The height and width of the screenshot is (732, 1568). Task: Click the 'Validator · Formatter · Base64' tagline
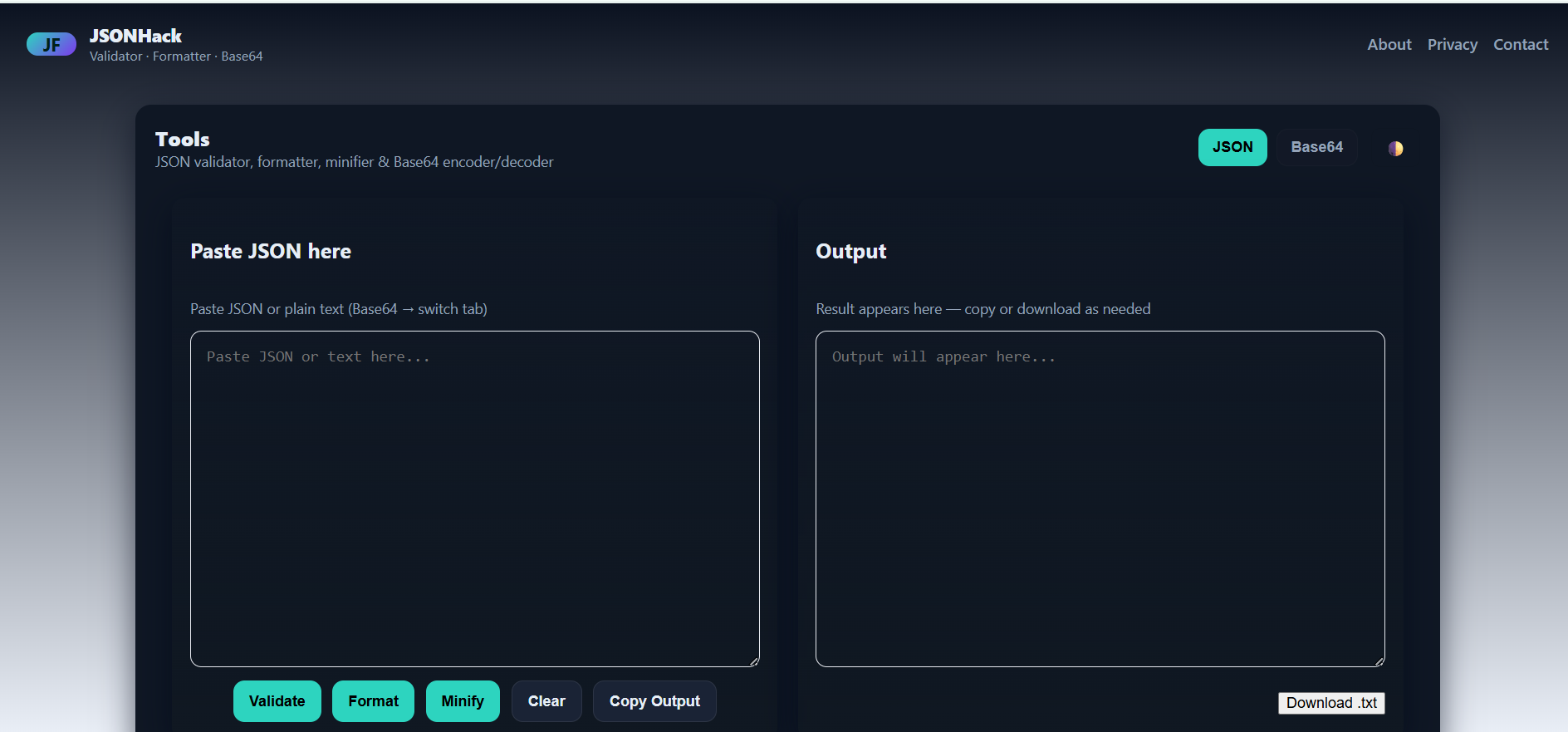[x=176, y=56]
